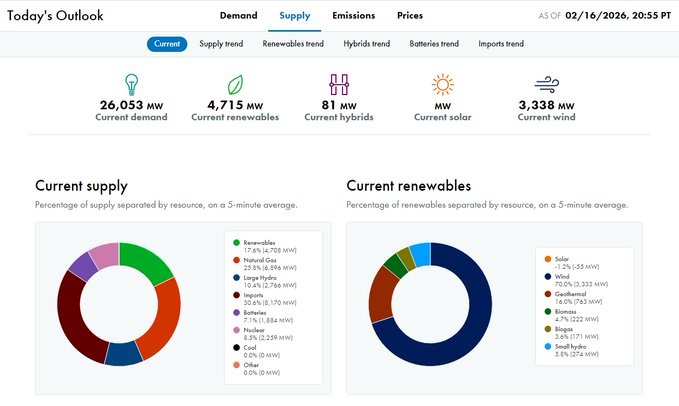Click the Wind legend color swatch
The image size is (679, 406).
tap(541, 276)
